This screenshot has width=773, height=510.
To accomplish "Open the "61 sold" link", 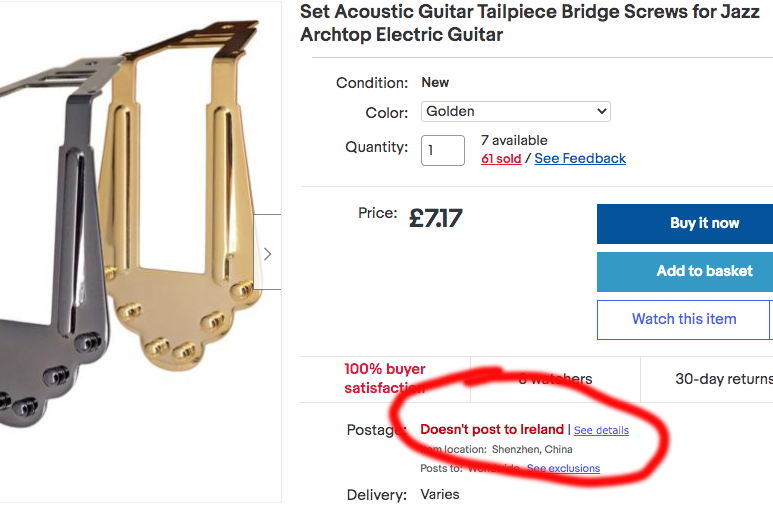I will (x=501, y=159).
